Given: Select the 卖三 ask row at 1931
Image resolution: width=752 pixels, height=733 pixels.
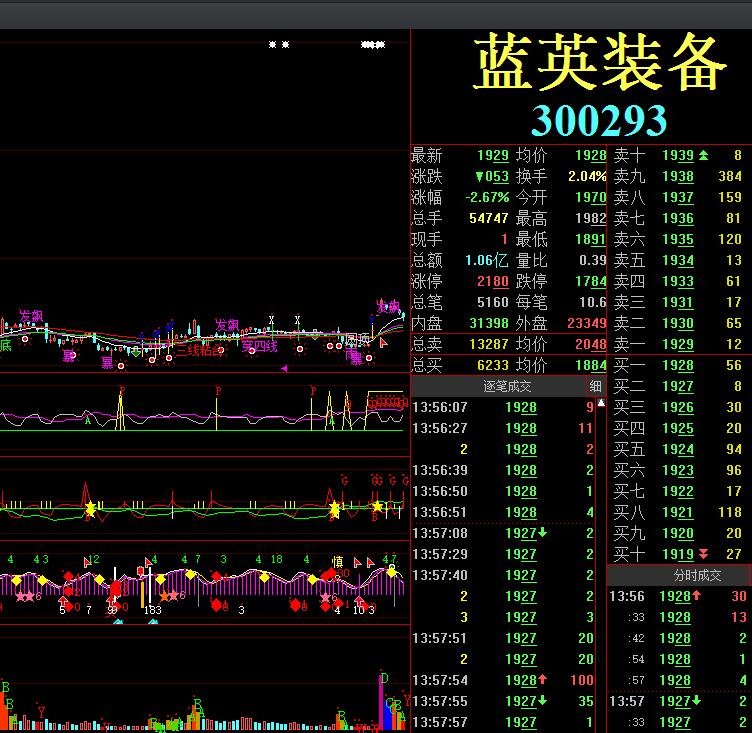Looking at the screenshot, I should tap(679, 302).
